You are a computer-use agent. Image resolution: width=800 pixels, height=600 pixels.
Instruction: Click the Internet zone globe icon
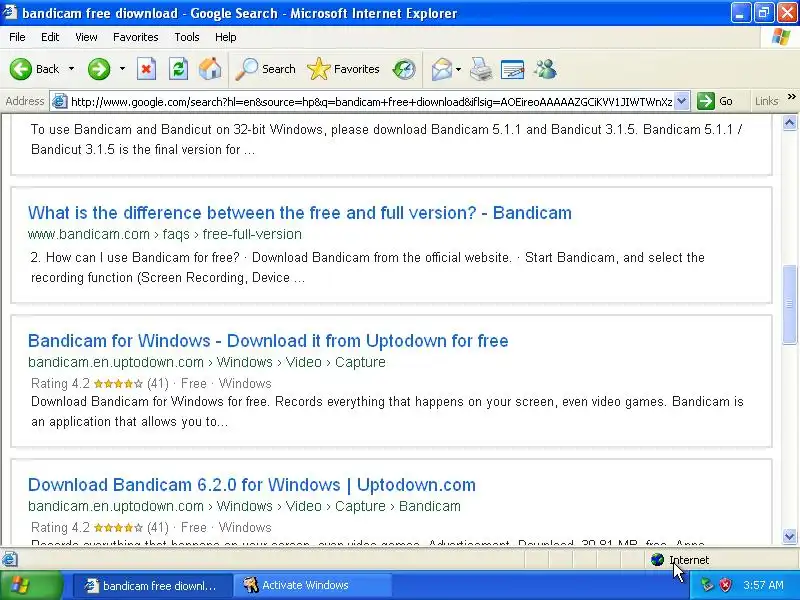click(657, 560)
